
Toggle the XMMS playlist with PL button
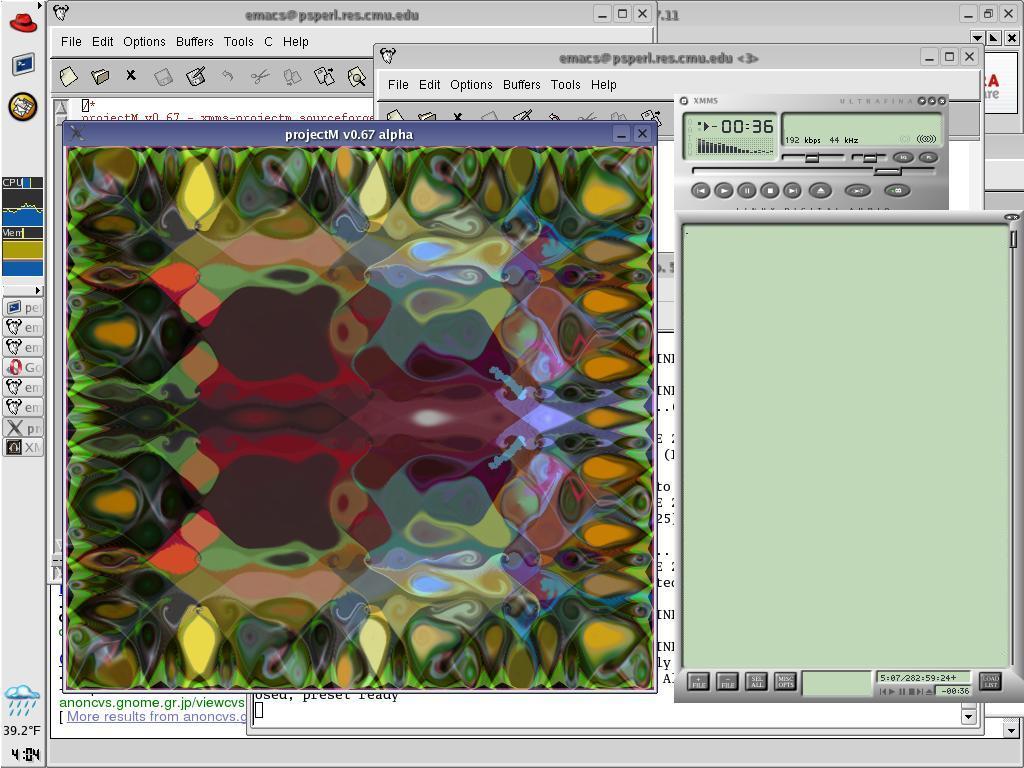(x=928, y=157)
